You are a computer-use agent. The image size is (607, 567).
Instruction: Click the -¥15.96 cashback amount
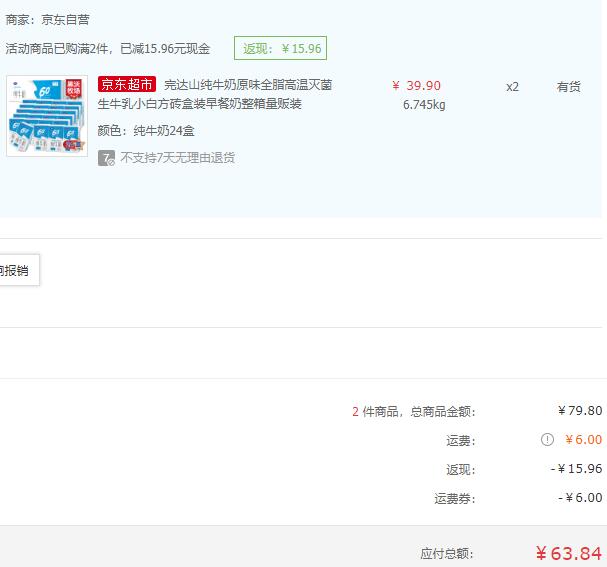(x=576, y=469)
